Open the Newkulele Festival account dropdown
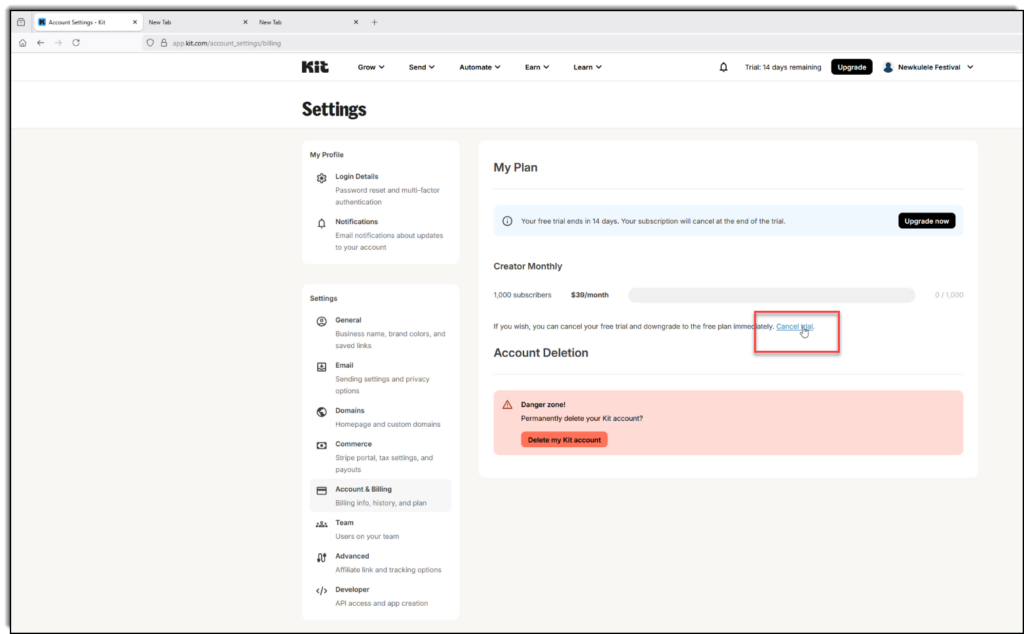1024x634 pixels. click(x=928, y=67)
